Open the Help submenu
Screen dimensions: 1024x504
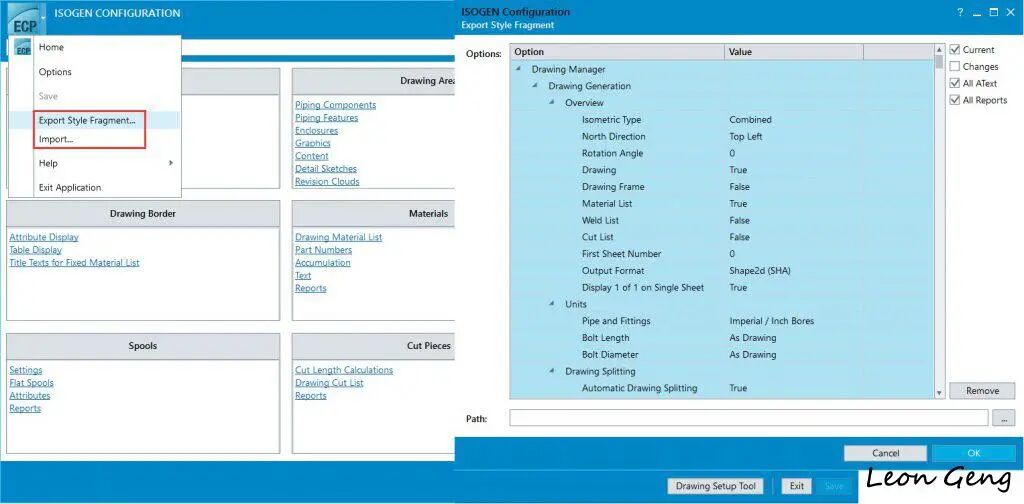point(48,163)
